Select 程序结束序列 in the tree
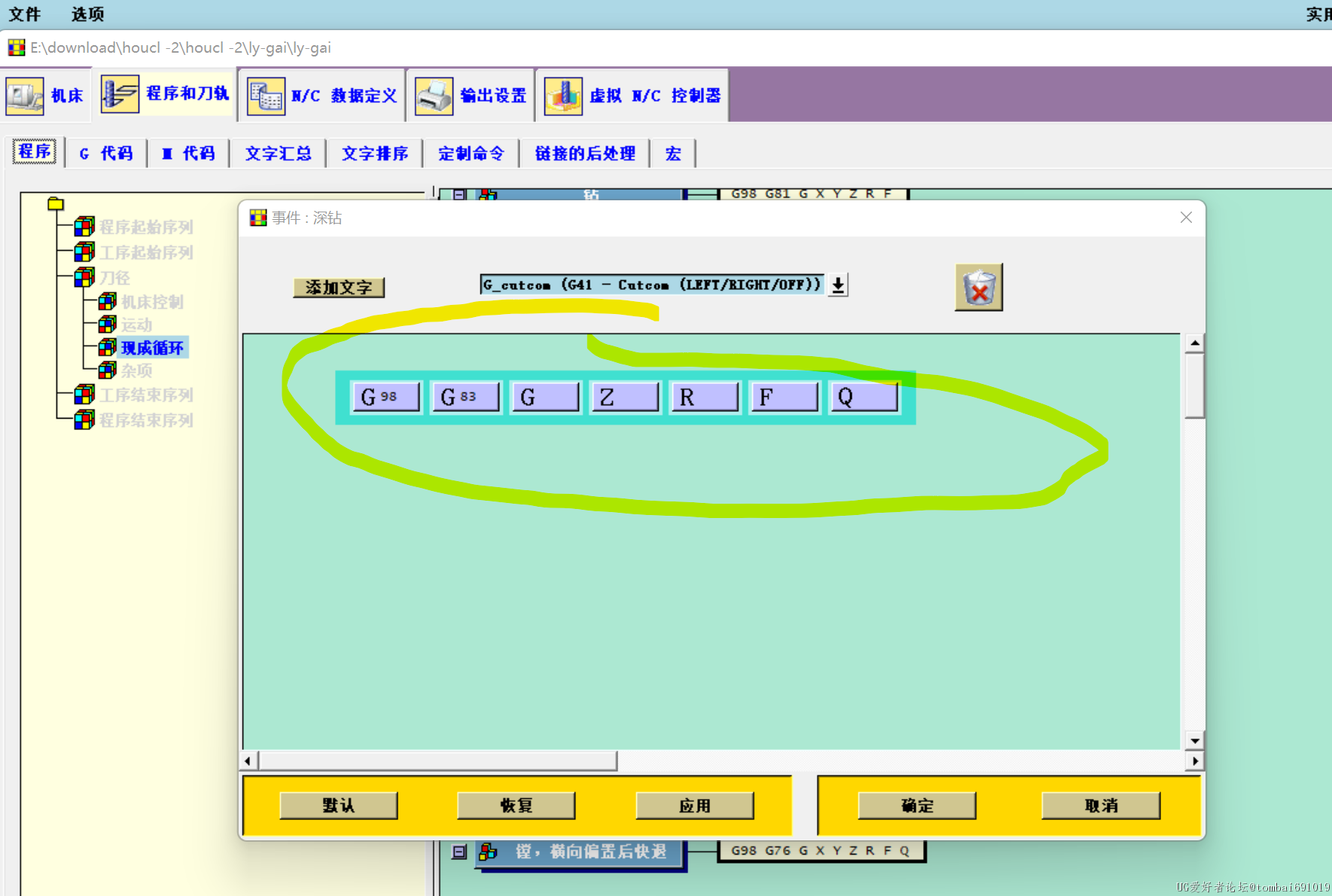 click(146, 421)
